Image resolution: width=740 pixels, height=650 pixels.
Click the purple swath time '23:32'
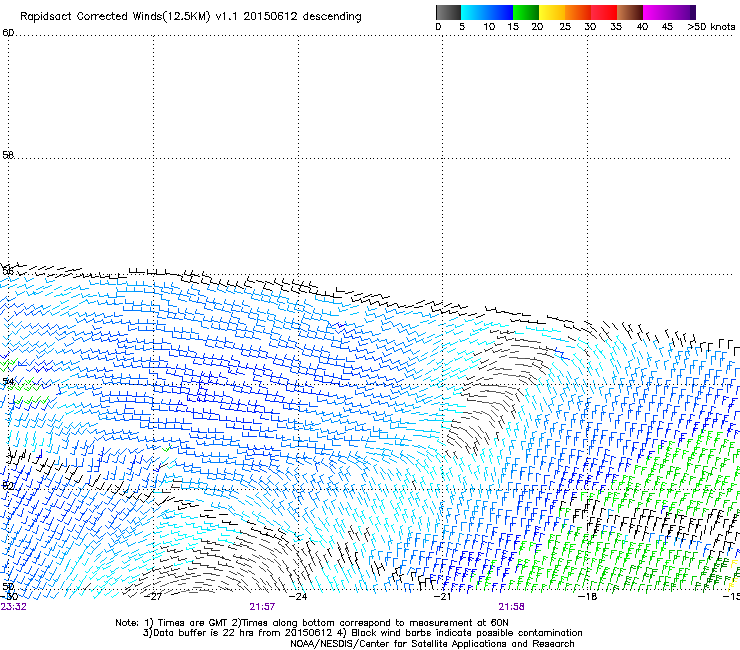13,607
